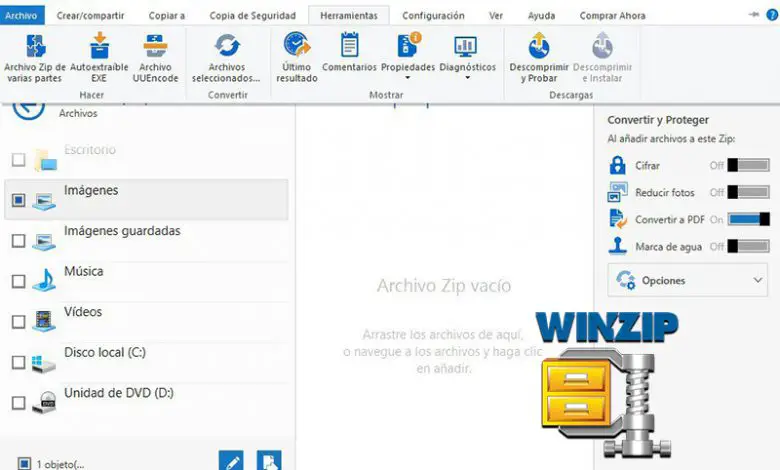This screenshot has width=780, height=470.
Task: Turn off the Convertir a PDF switch
Action: coord(748,219)
